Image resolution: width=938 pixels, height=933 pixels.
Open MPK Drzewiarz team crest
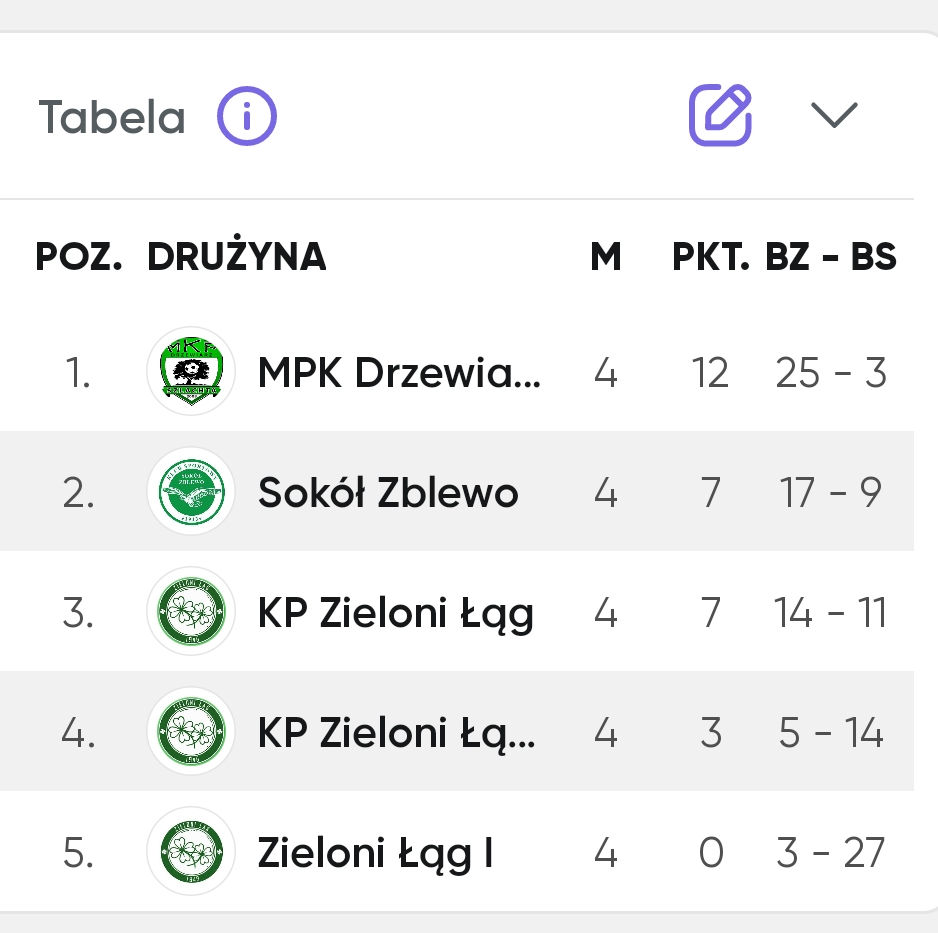tap(191, 371)
